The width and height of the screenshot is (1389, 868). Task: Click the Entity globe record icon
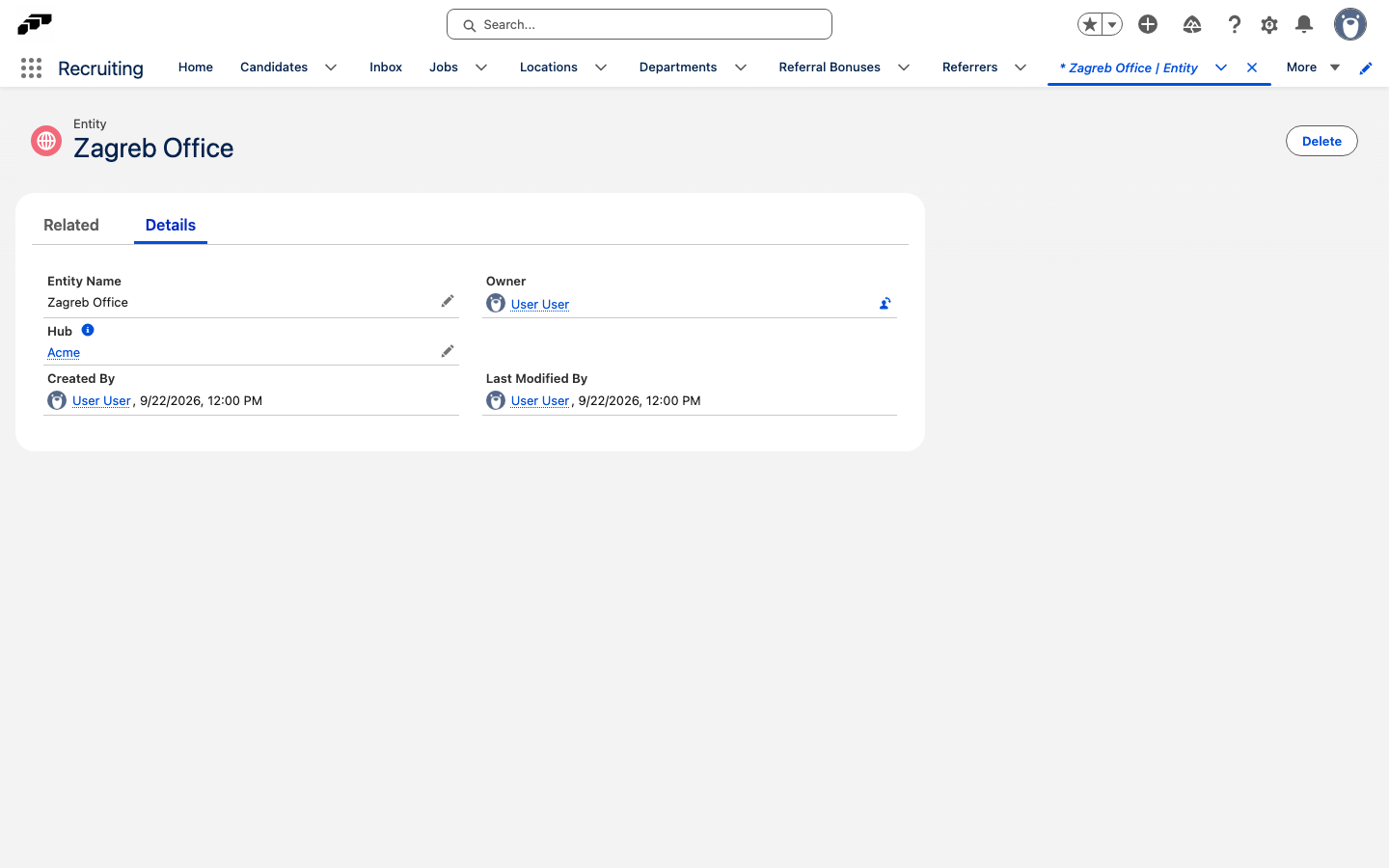tap(46, 141)
